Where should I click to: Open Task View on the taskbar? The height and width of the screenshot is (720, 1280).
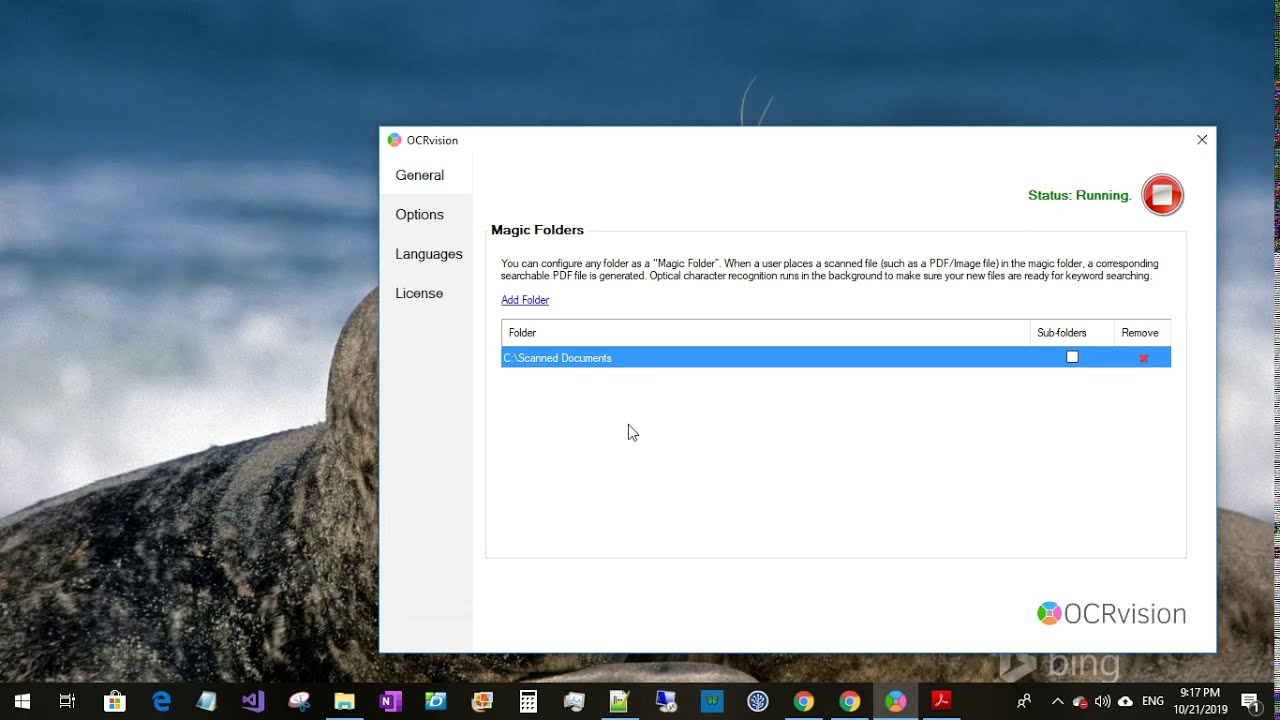point(68,701)
